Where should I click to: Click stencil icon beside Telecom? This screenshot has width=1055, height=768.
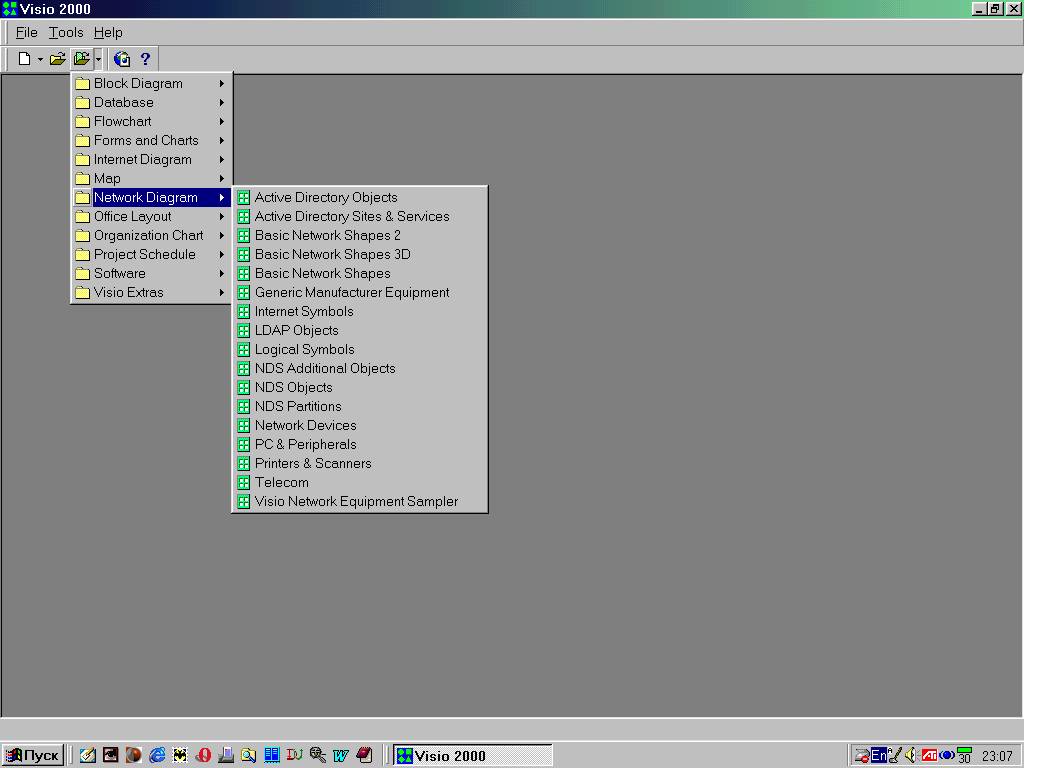[244, 483]
